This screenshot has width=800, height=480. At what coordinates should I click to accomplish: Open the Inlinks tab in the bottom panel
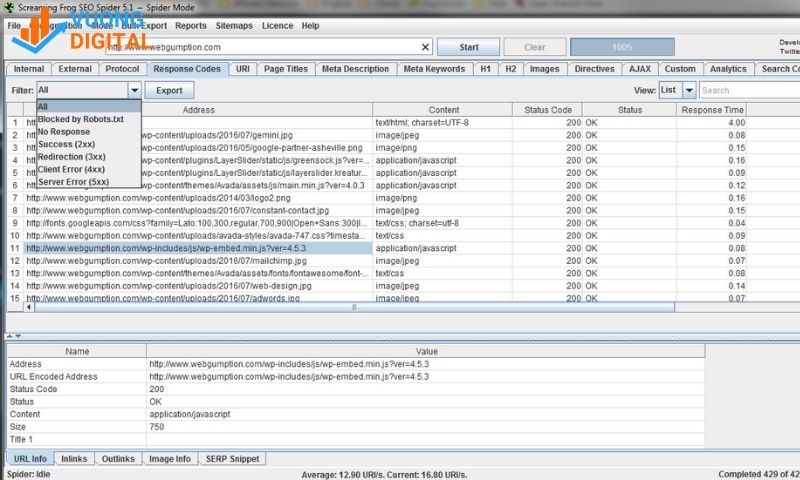click(74, 459)
